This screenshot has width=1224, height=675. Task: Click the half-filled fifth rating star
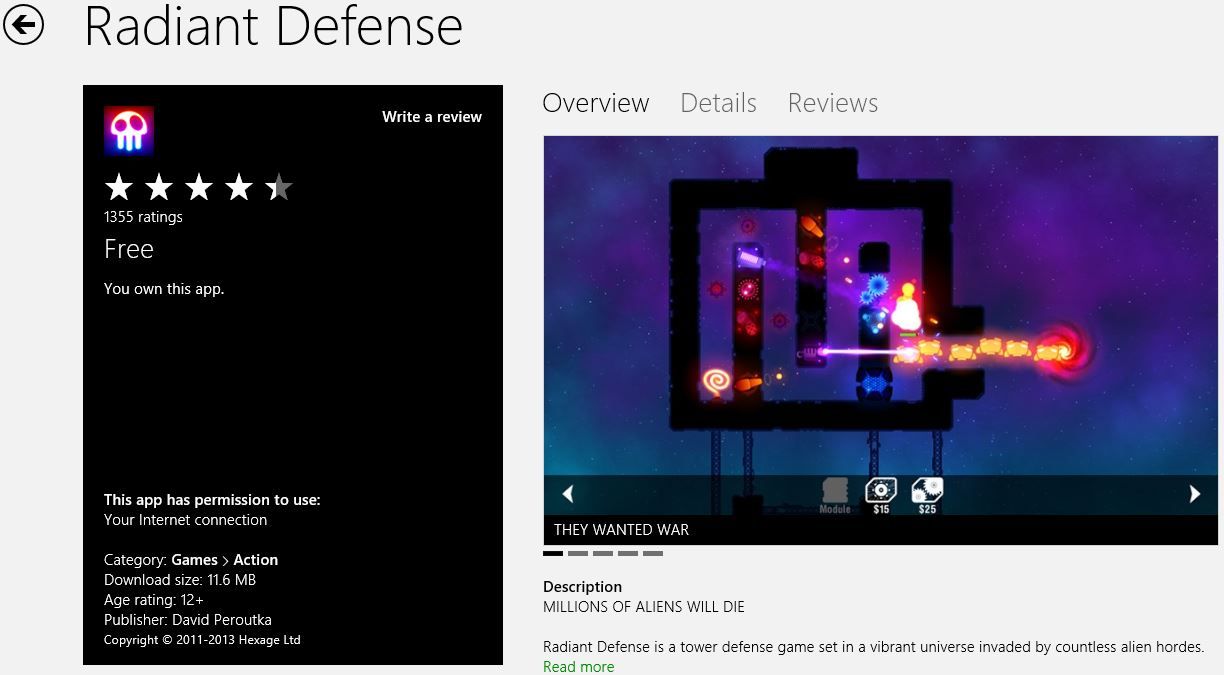point(279,187)
